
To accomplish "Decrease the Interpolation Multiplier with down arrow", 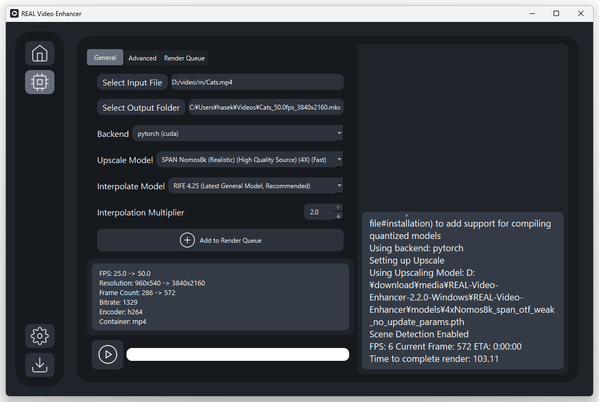I will point(338,216).
